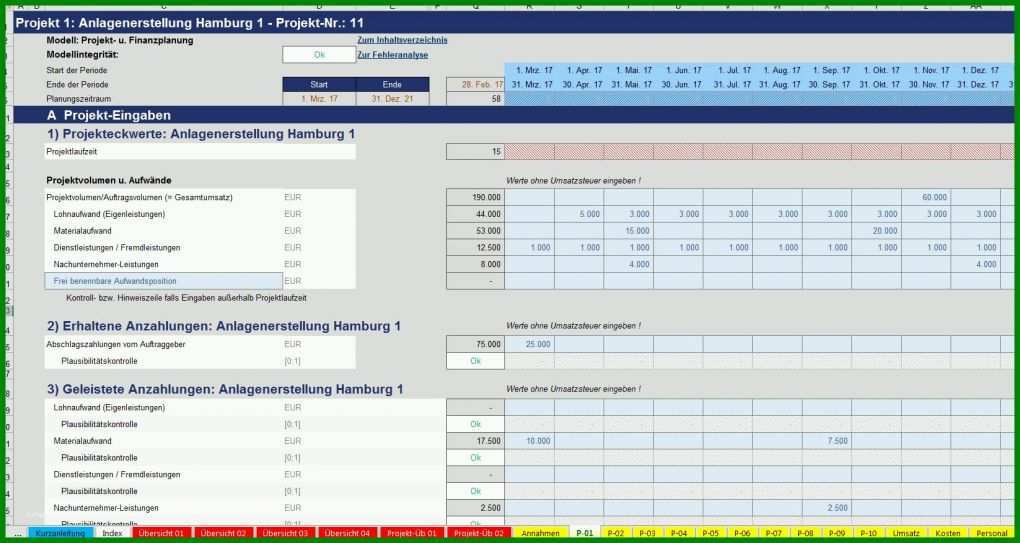
Task: Select the 28. Feb. 17 date cell
Action: tap(476, 85)
